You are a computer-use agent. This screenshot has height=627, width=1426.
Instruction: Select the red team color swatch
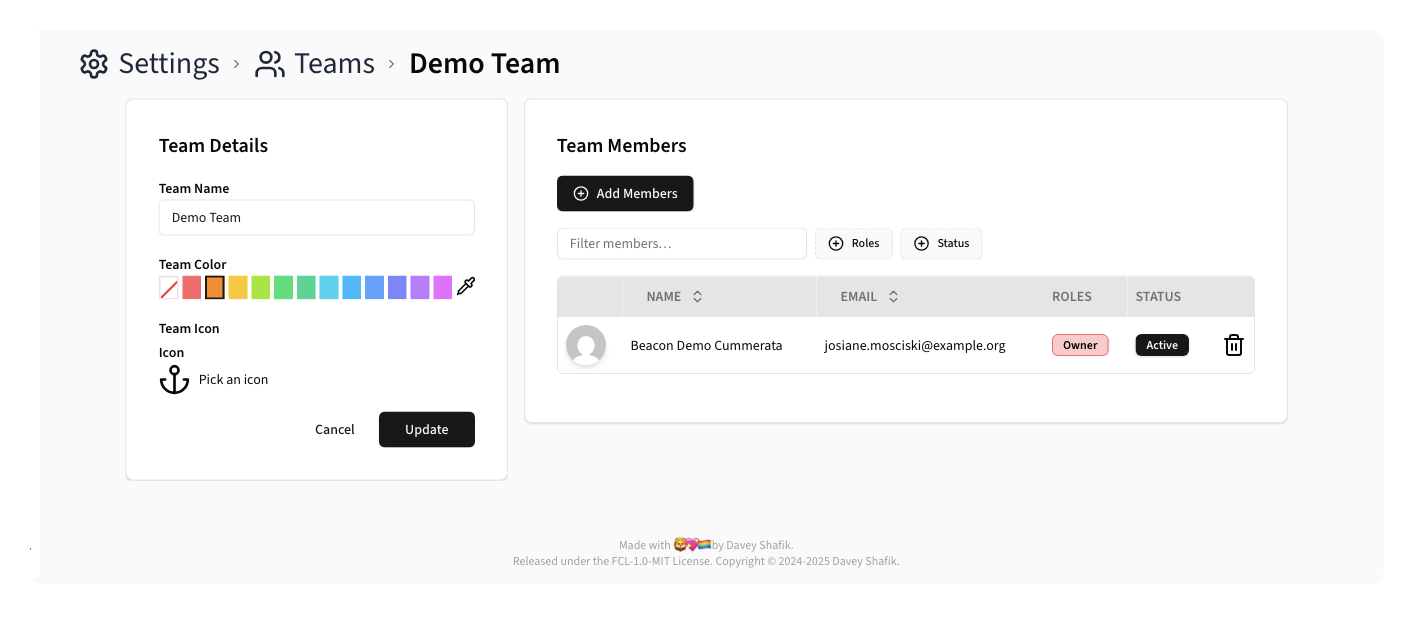192,288
